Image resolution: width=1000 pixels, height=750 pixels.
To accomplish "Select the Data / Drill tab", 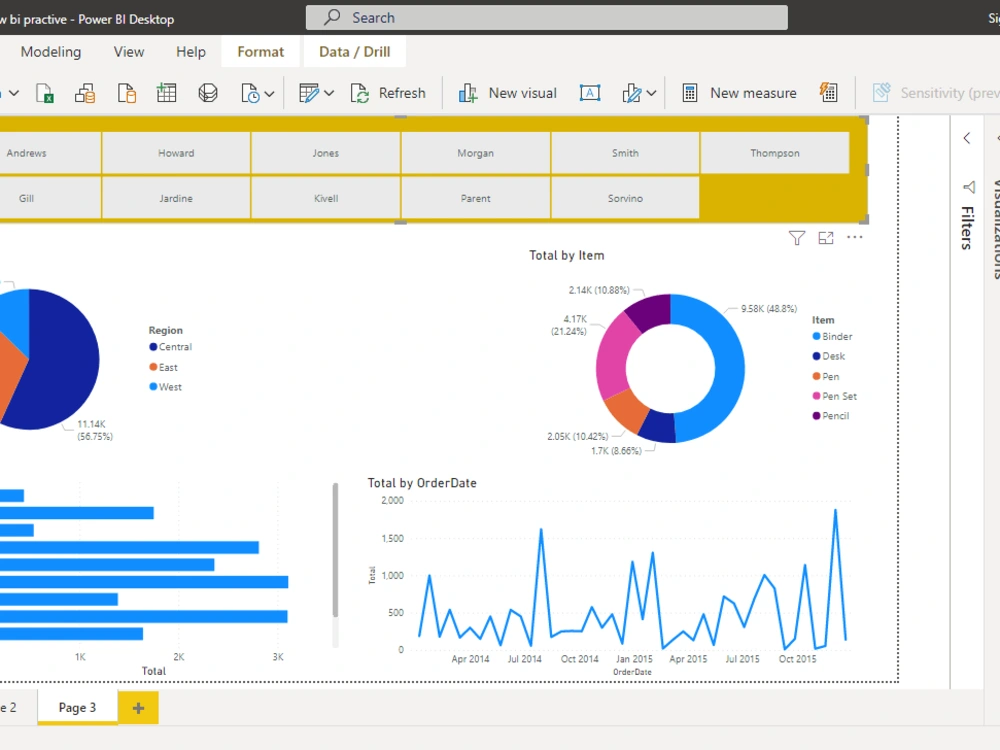I will click(355, 52).
